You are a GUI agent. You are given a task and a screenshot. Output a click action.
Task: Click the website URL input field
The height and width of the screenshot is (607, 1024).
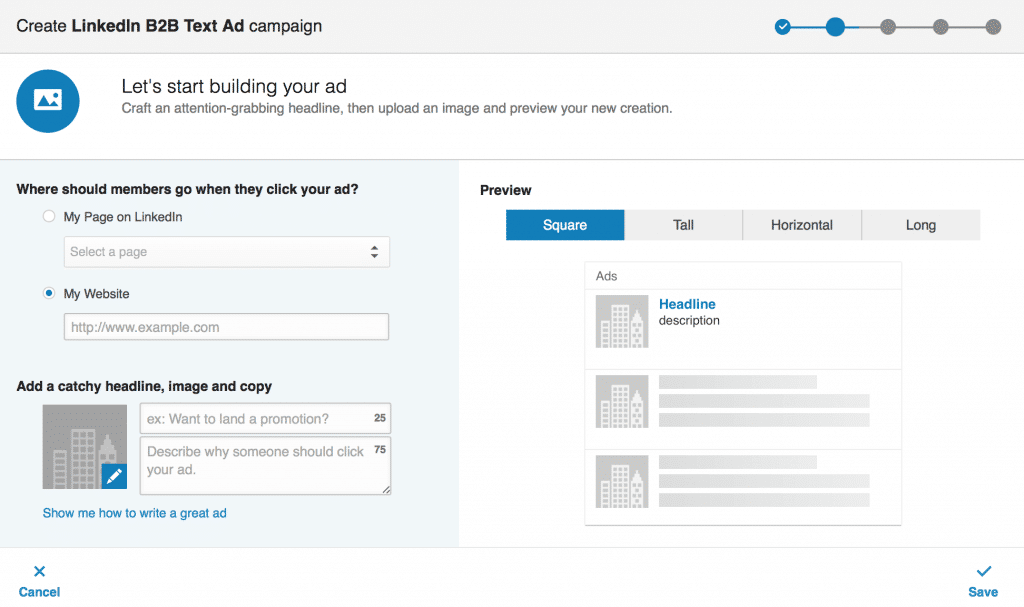pyautogui.click(x=227, y=327)
